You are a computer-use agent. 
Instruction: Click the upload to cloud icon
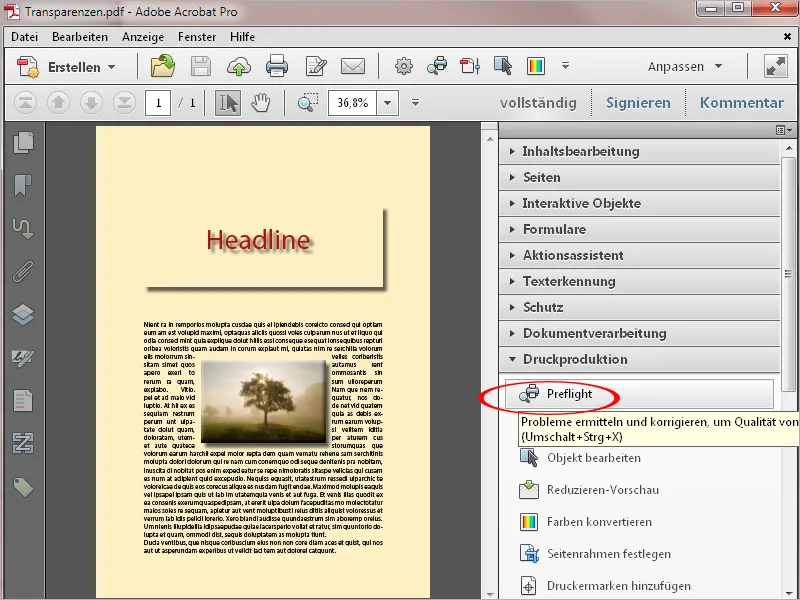tap(239, 67)
